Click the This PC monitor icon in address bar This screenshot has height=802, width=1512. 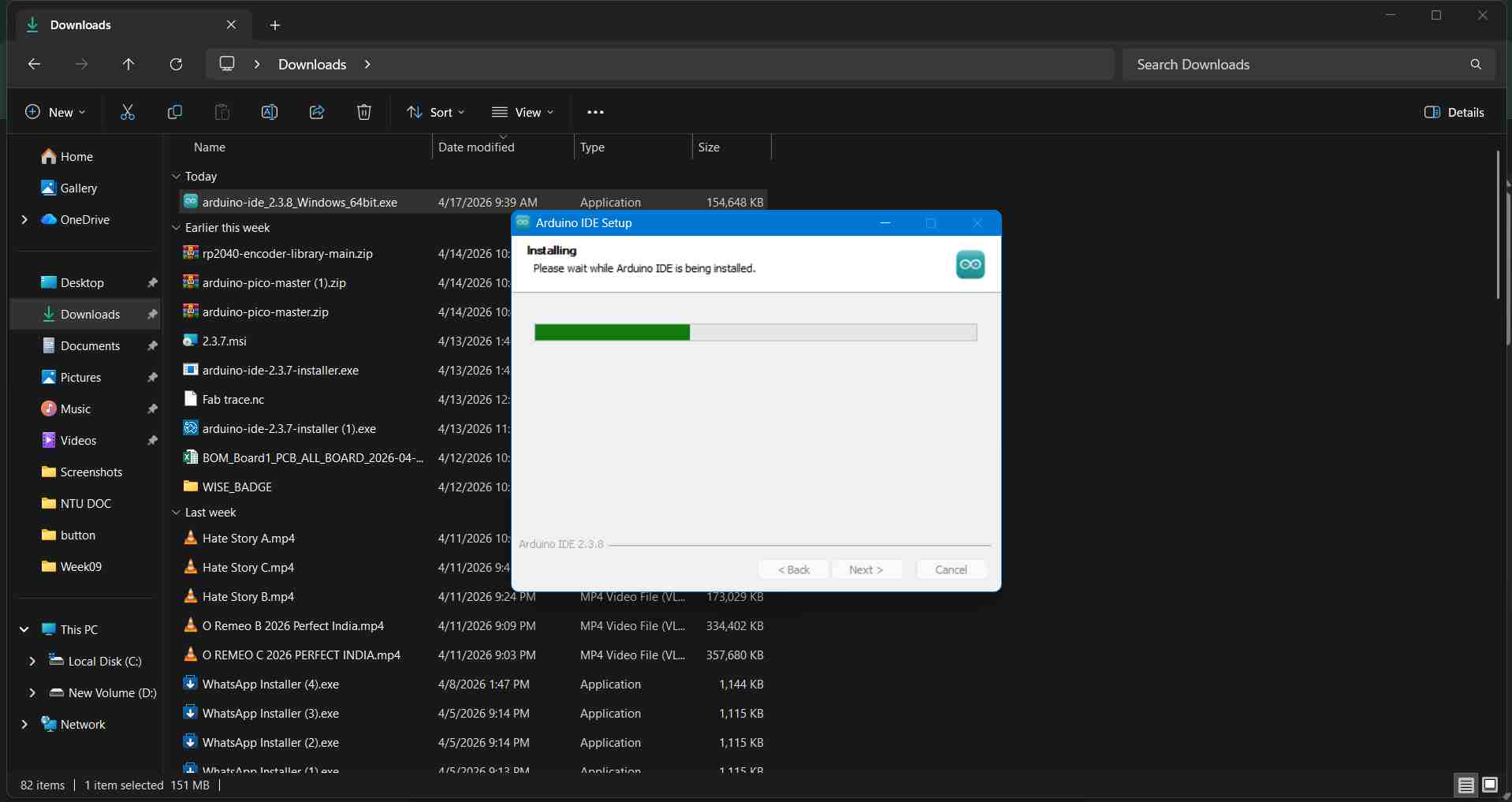click(227, 64)
